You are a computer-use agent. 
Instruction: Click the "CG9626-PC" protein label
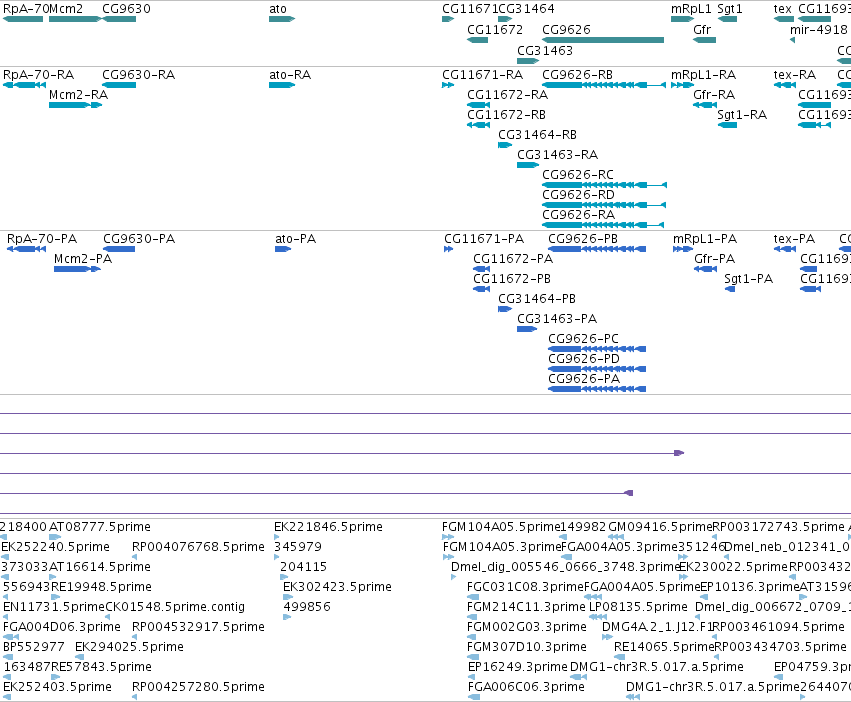[x=583, y=338]
